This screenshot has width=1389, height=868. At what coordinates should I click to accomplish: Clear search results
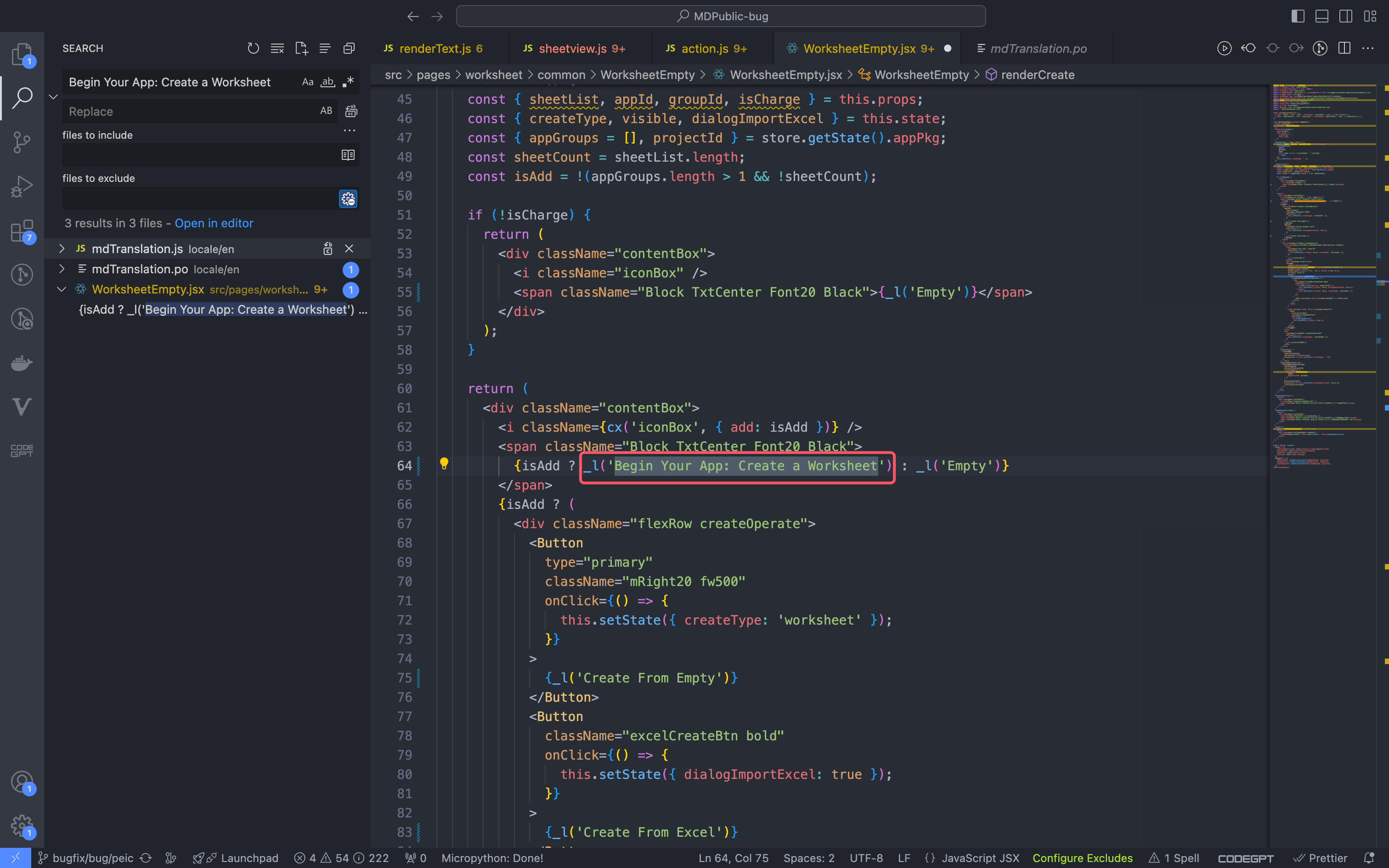click(x=277, y=48)
